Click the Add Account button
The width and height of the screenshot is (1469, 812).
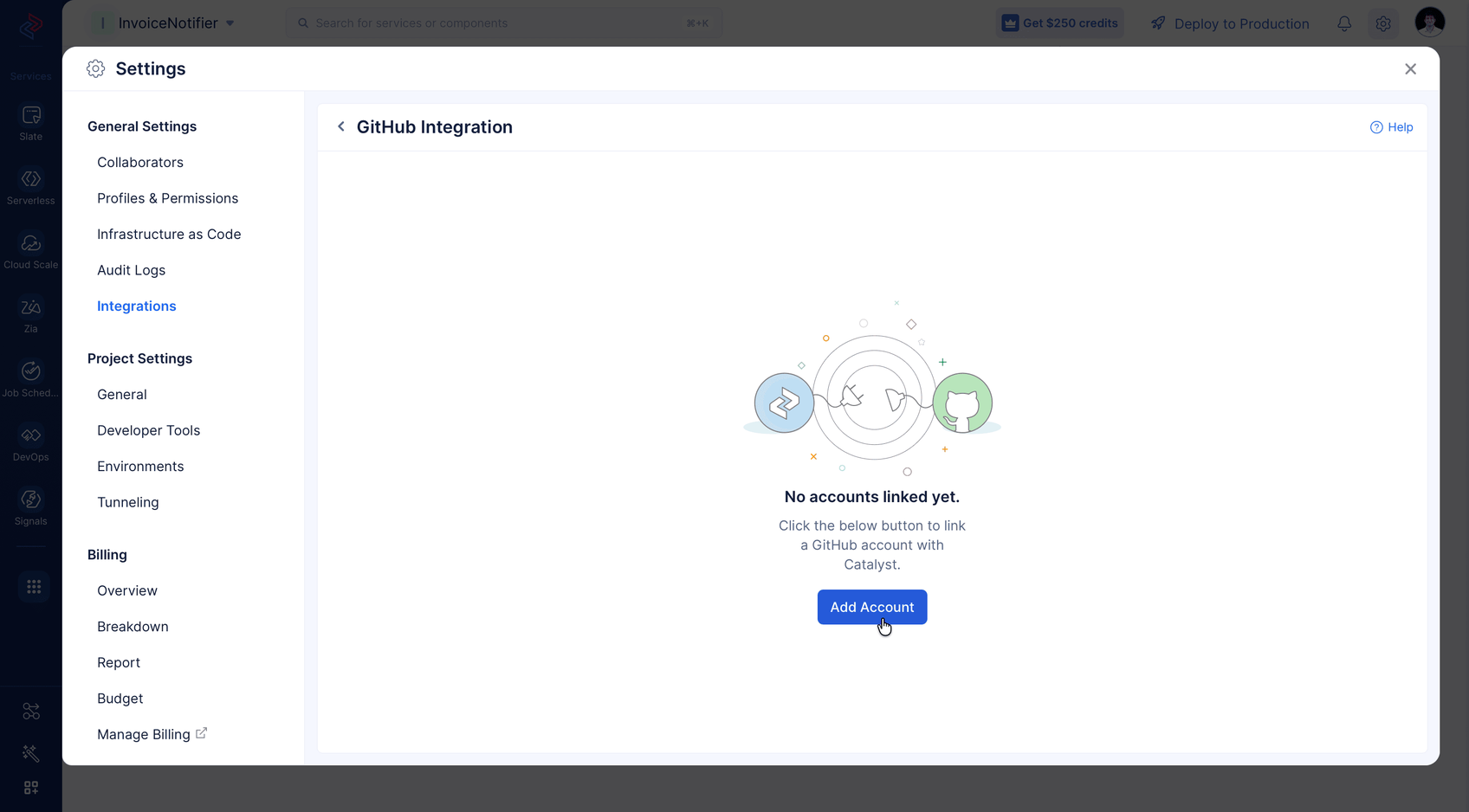872,607
